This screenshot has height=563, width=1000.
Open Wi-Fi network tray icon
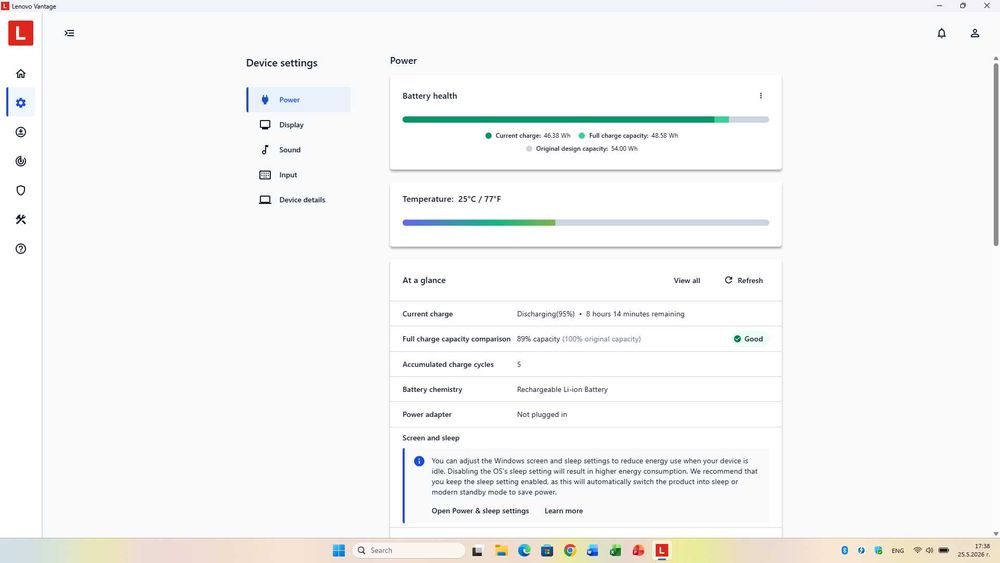pyautogui.click(x=917, y=550)
